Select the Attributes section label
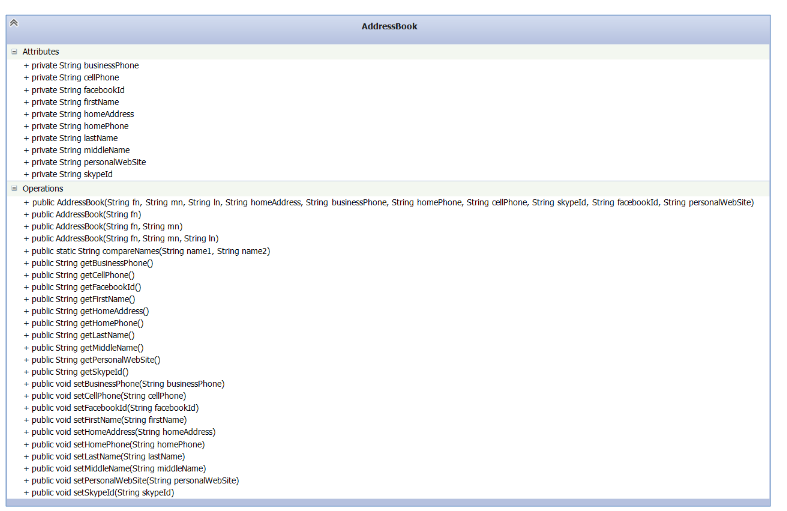787x511 pixels. click(41, 52)
